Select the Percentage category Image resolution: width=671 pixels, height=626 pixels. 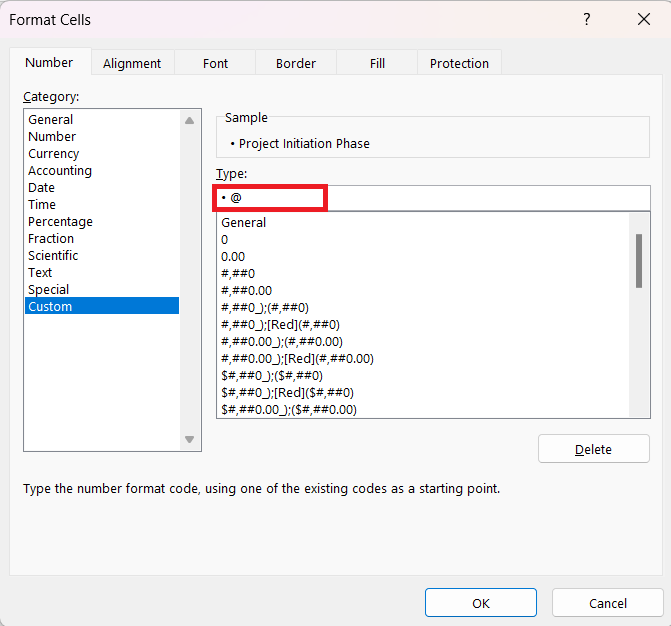click(x=102, y=221)
